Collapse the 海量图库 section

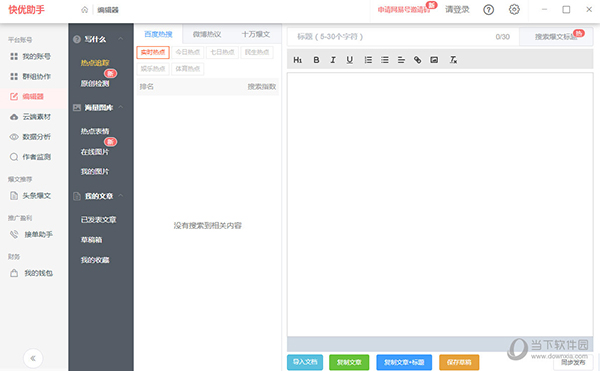[121, 107]
